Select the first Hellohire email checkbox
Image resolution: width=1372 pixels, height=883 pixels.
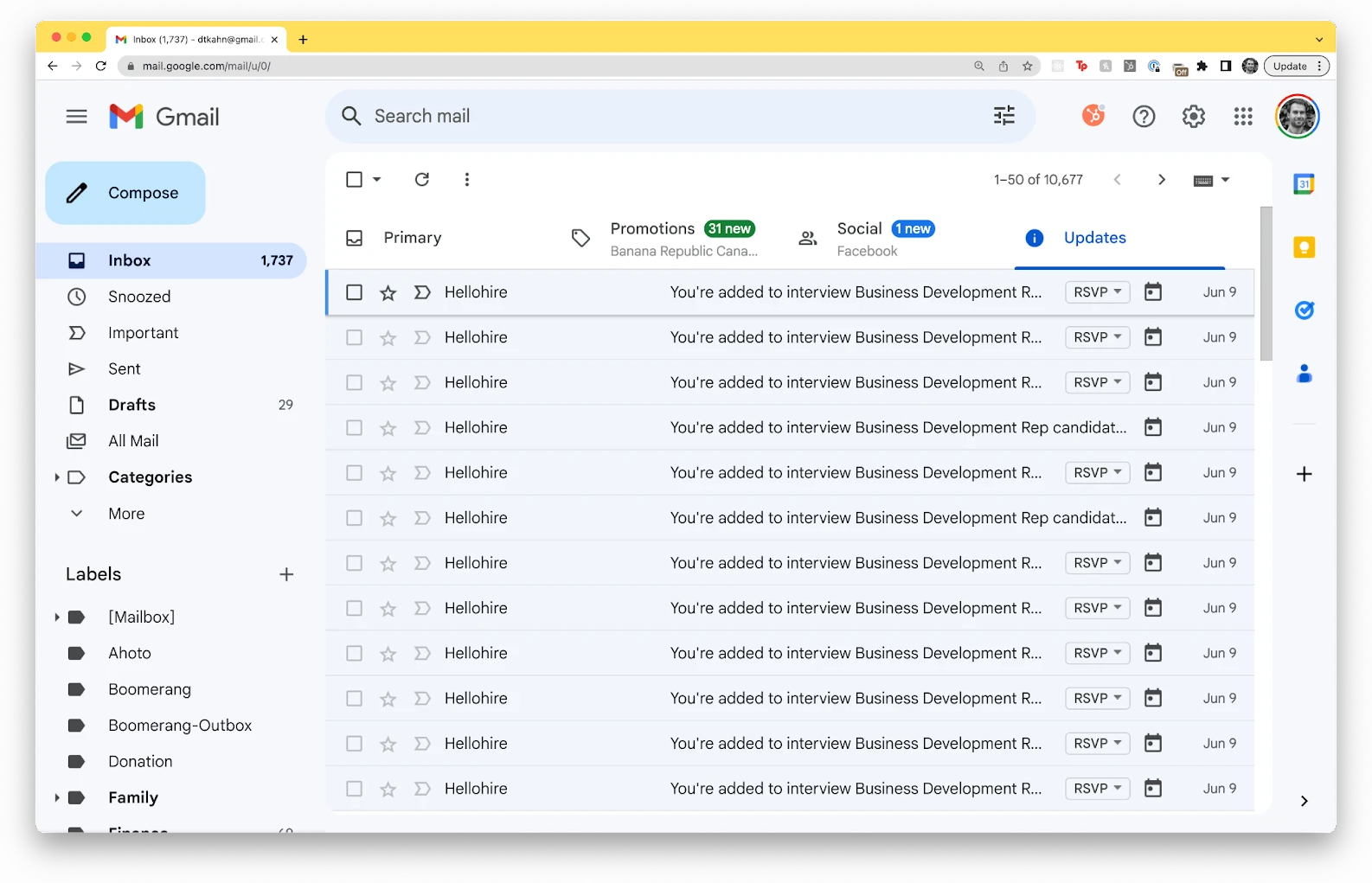(354, 292)
